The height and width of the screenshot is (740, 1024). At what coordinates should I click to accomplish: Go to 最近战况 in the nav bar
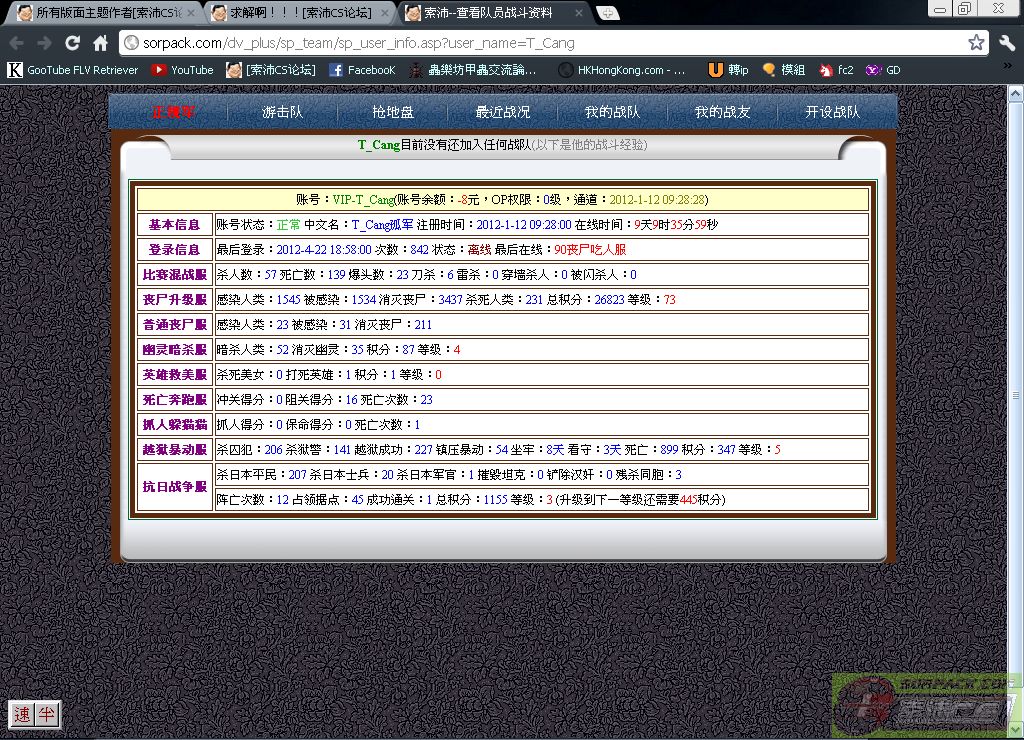tap(503, 112)
